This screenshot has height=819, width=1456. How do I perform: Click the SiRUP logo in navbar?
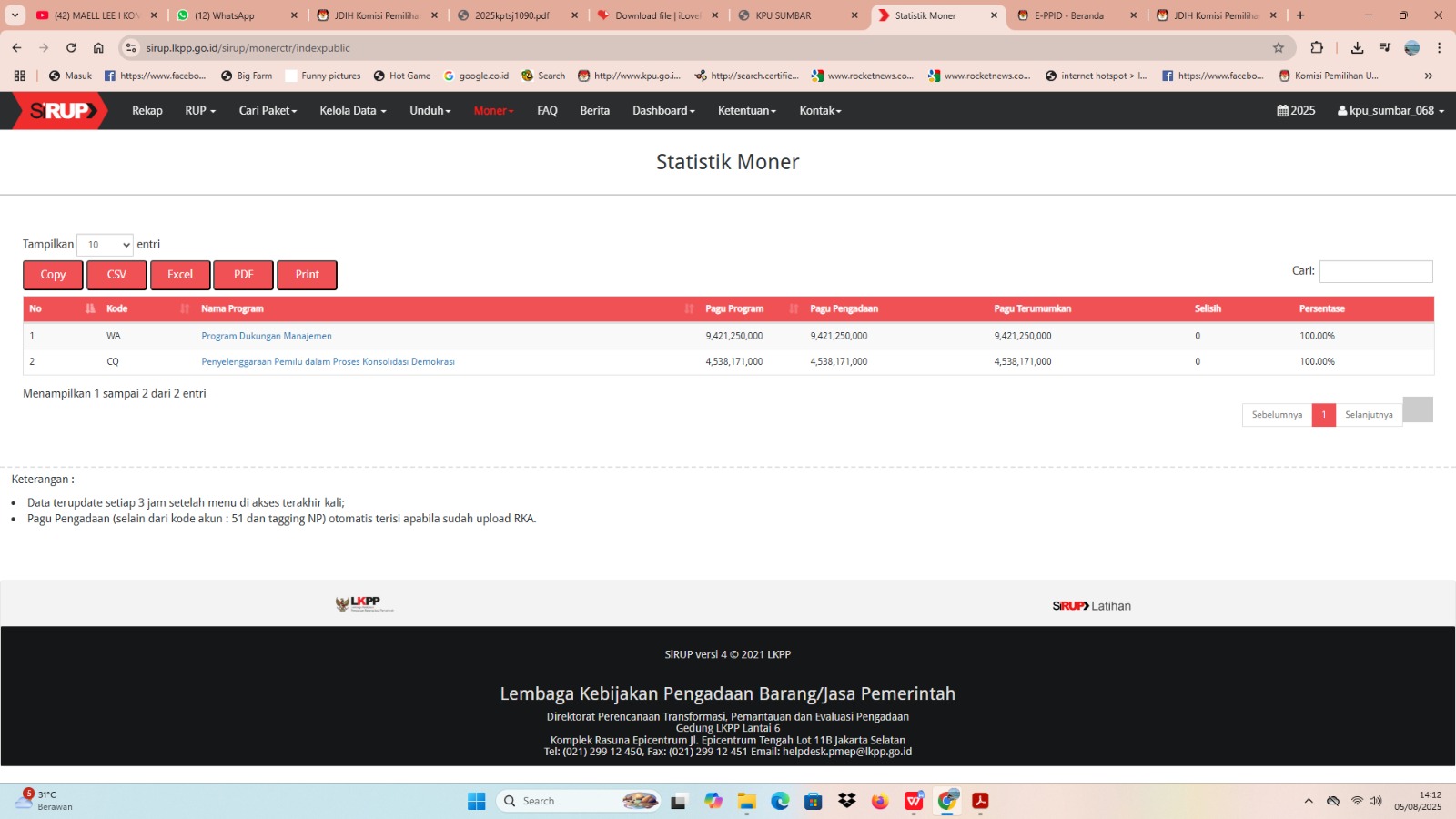point(60,111)
